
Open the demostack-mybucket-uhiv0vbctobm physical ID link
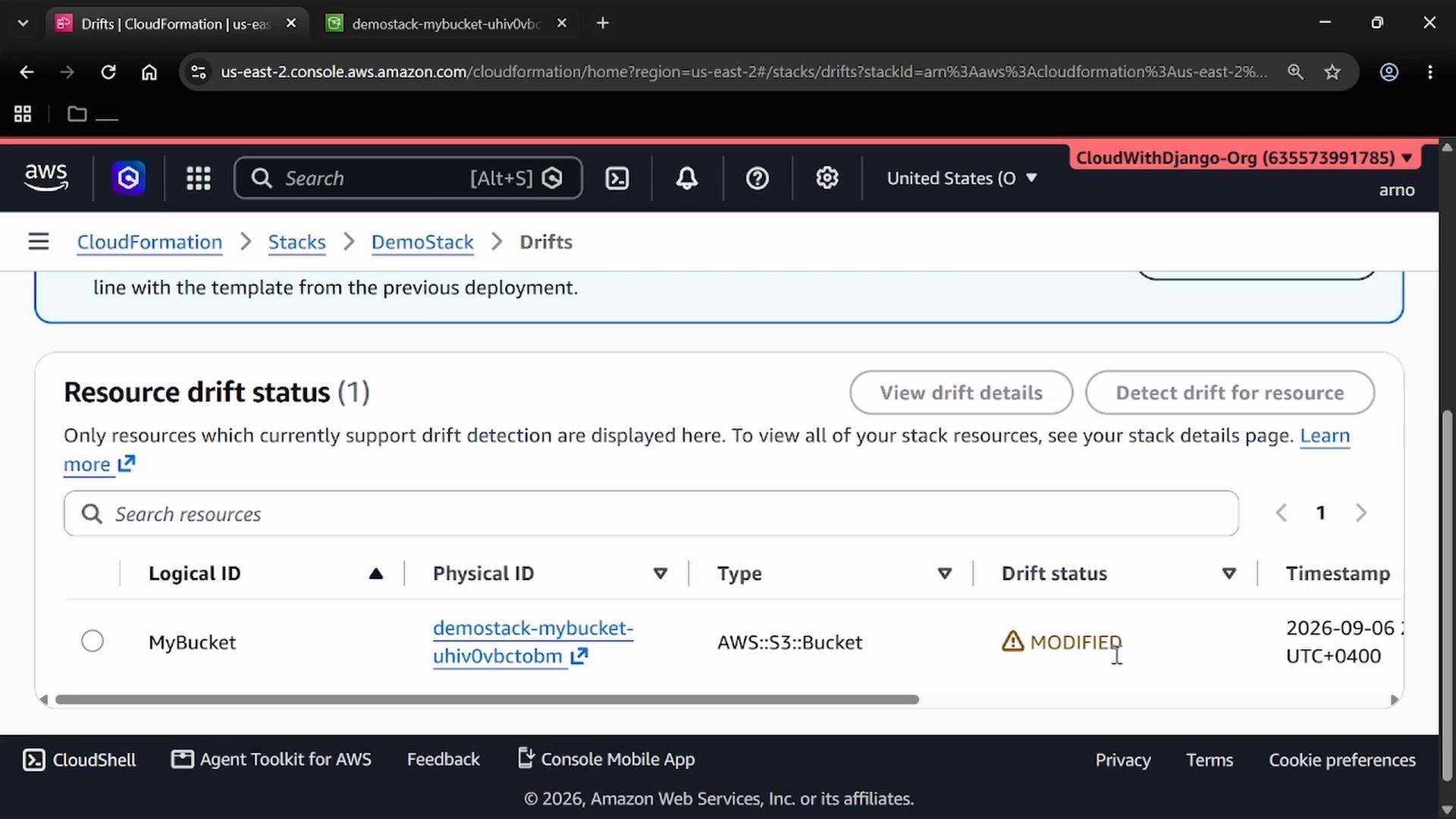pos(532,642)
